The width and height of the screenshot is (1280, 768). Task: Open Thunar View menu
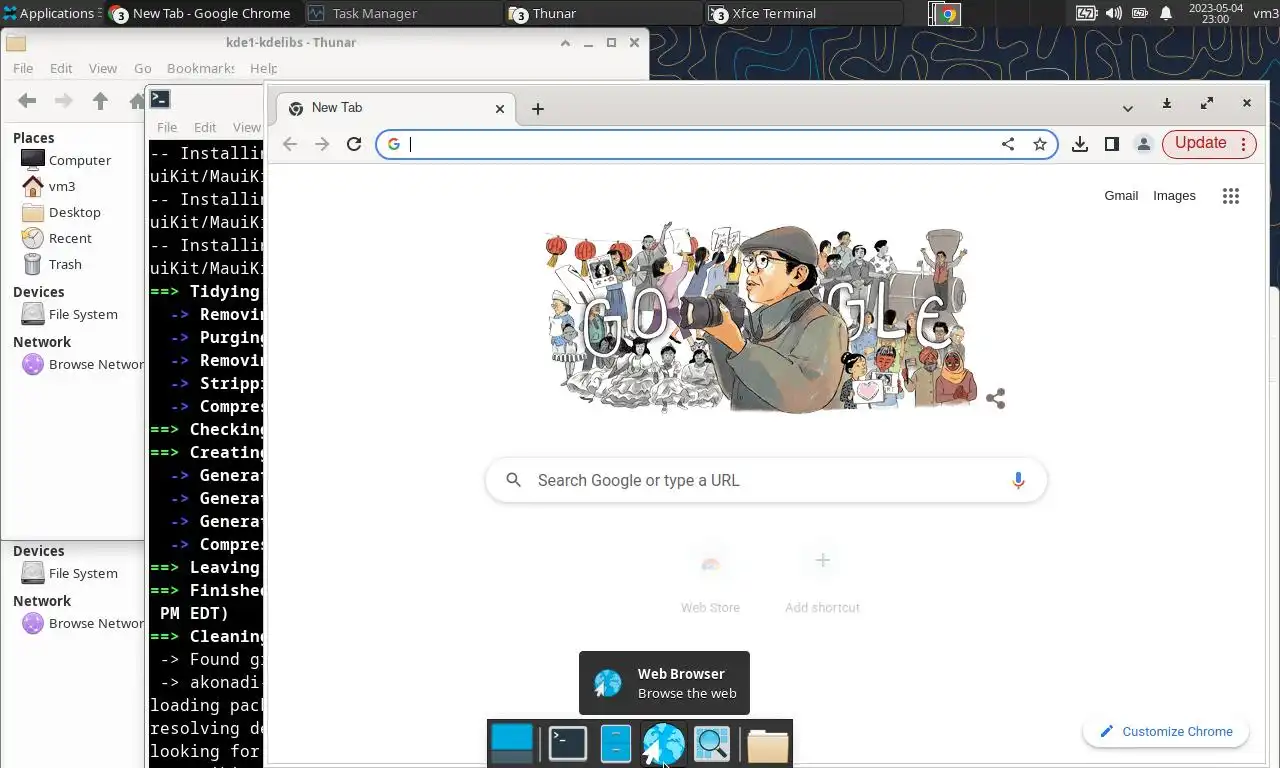[103, 68]
